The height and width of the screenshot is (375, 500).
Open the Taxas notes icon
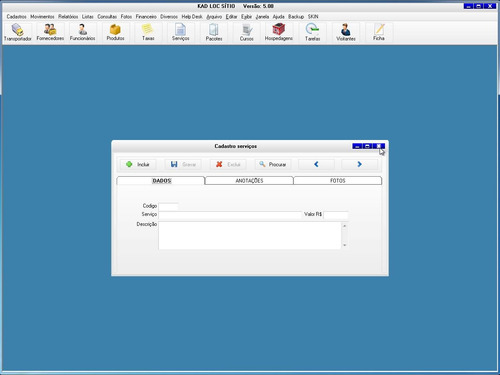click(148, 32)
